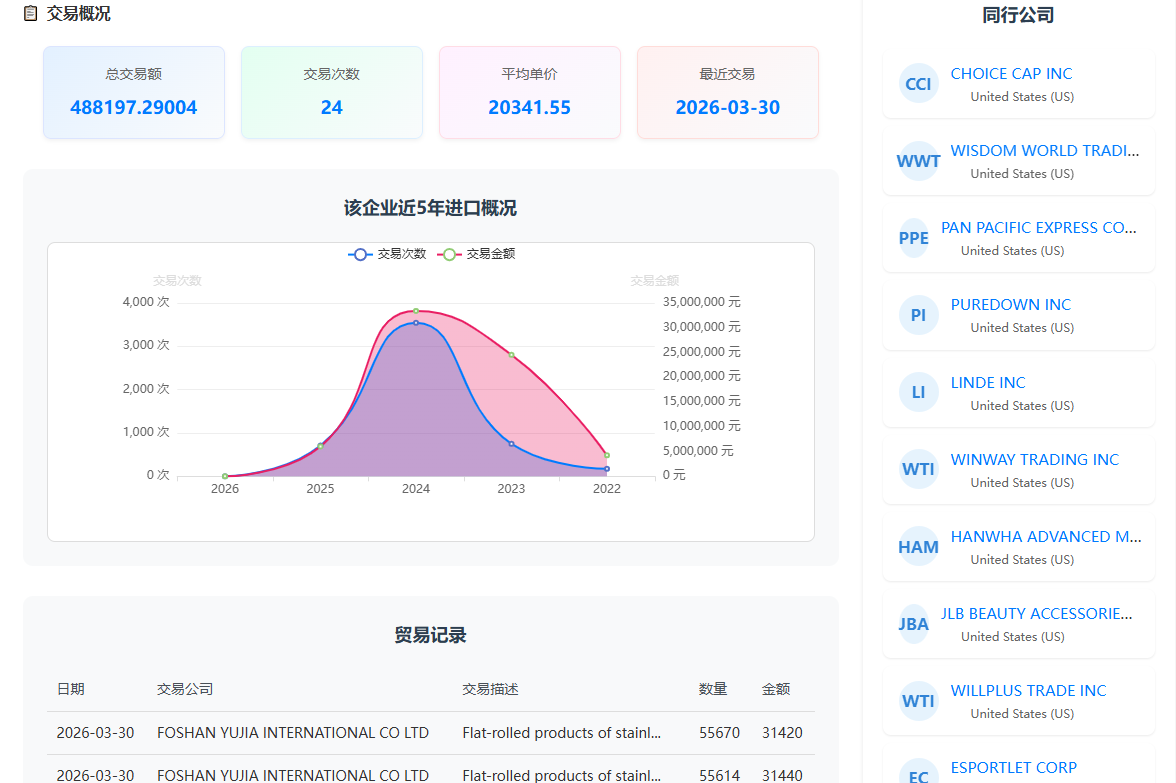Open PUREDOWN INC company link
The image size is (1176, 783).
pyautogui.click(x=1010, y=305)
